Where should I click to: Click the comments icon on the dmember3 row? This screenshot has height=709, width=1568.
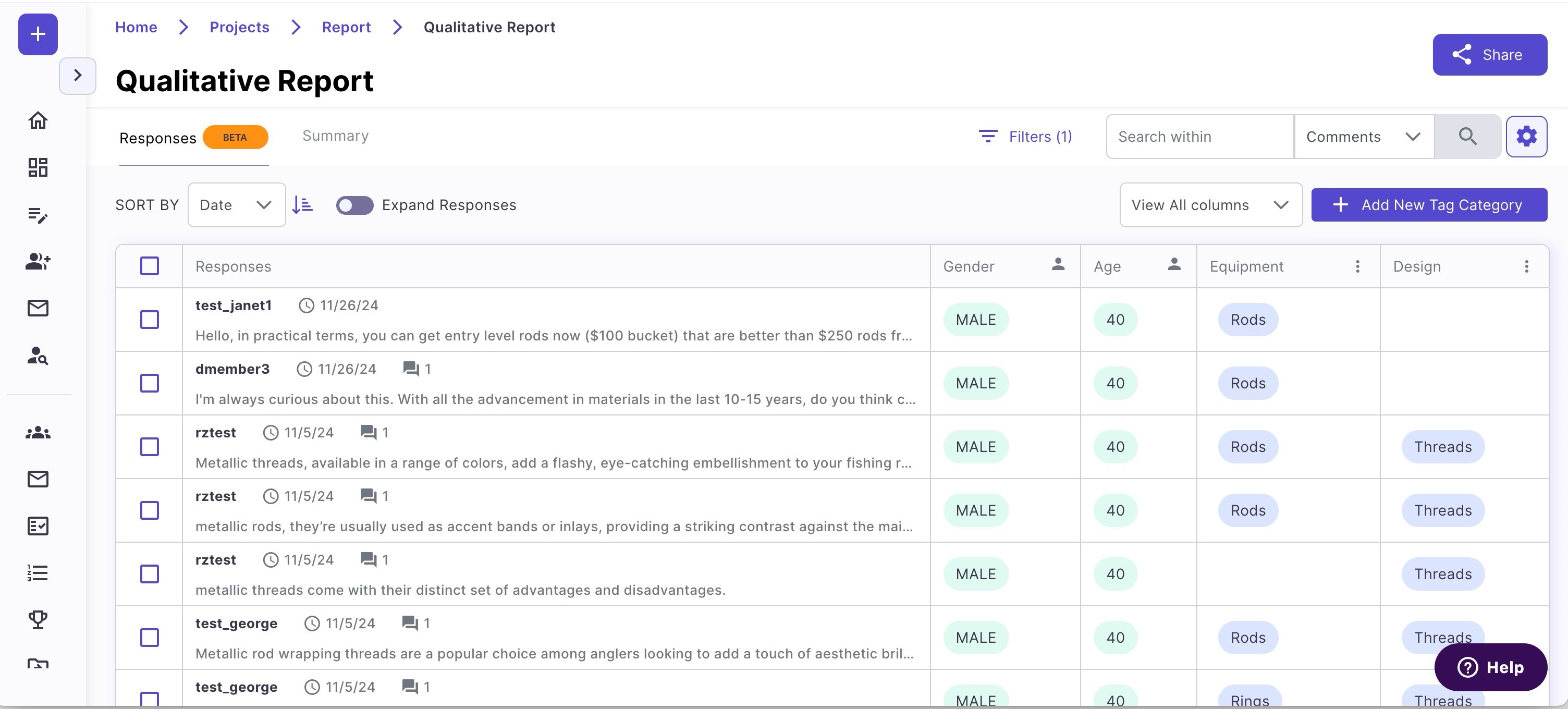coord(411,369)
